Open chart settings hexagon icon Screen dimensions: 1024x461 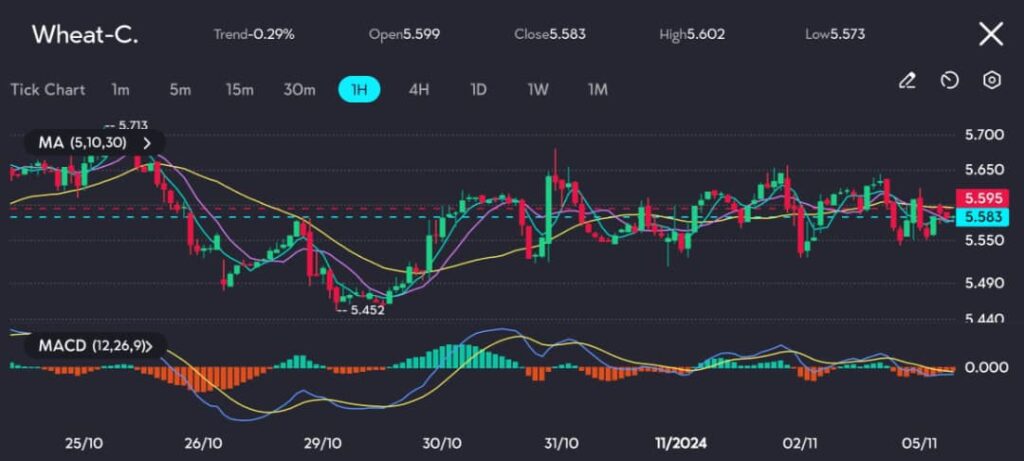tap(991, 81)
